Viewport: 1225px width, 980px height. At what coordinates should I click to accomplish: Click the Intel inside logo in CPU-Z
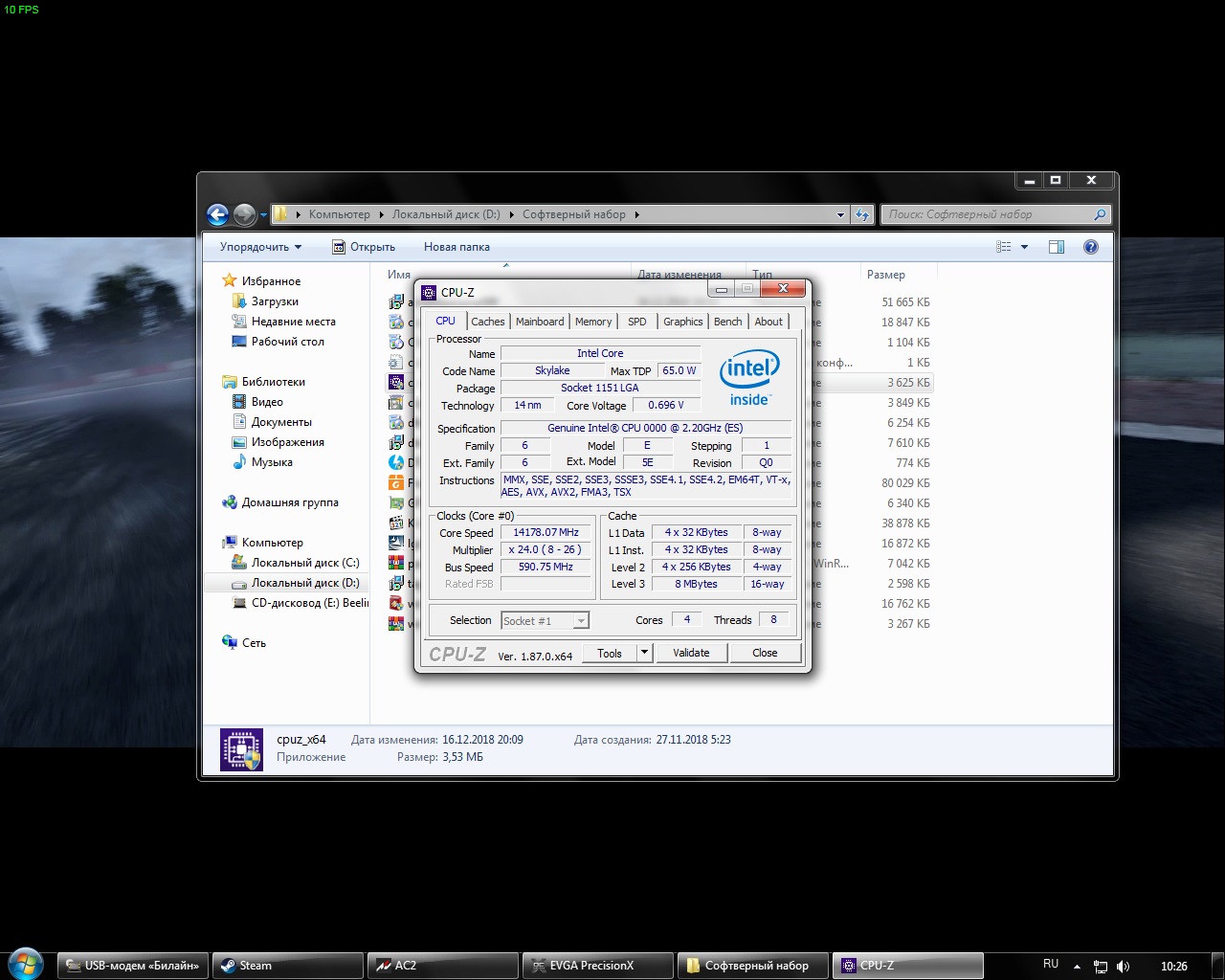(749, 378)
